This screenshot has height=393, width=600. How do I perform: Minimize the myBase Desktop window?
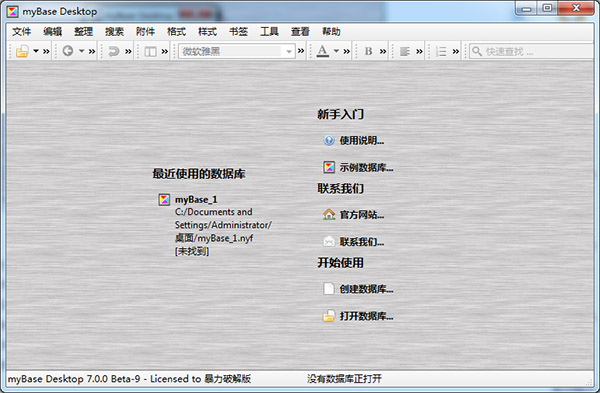click(527, 8)
